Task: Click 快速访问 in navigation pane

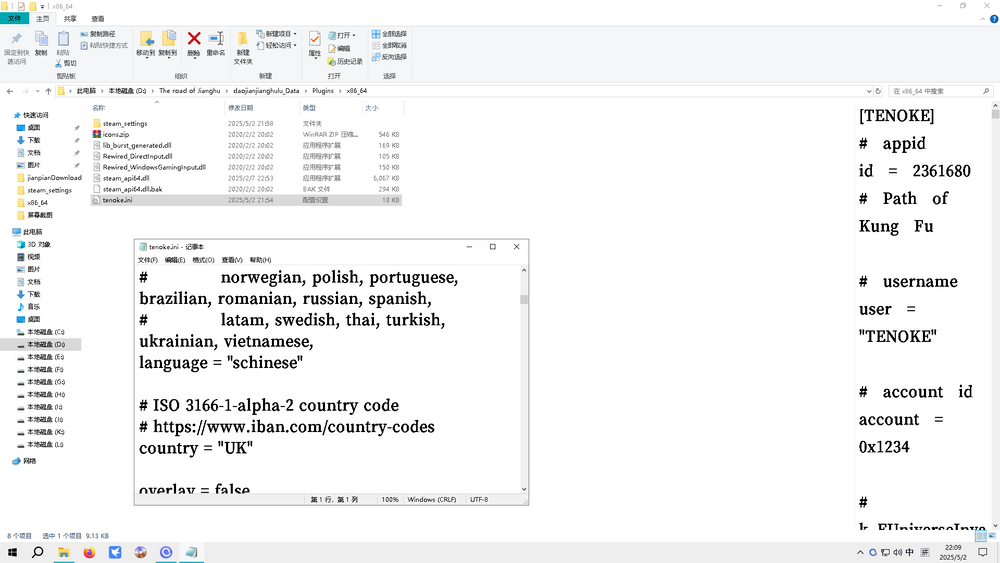Action: click(35, 115)
